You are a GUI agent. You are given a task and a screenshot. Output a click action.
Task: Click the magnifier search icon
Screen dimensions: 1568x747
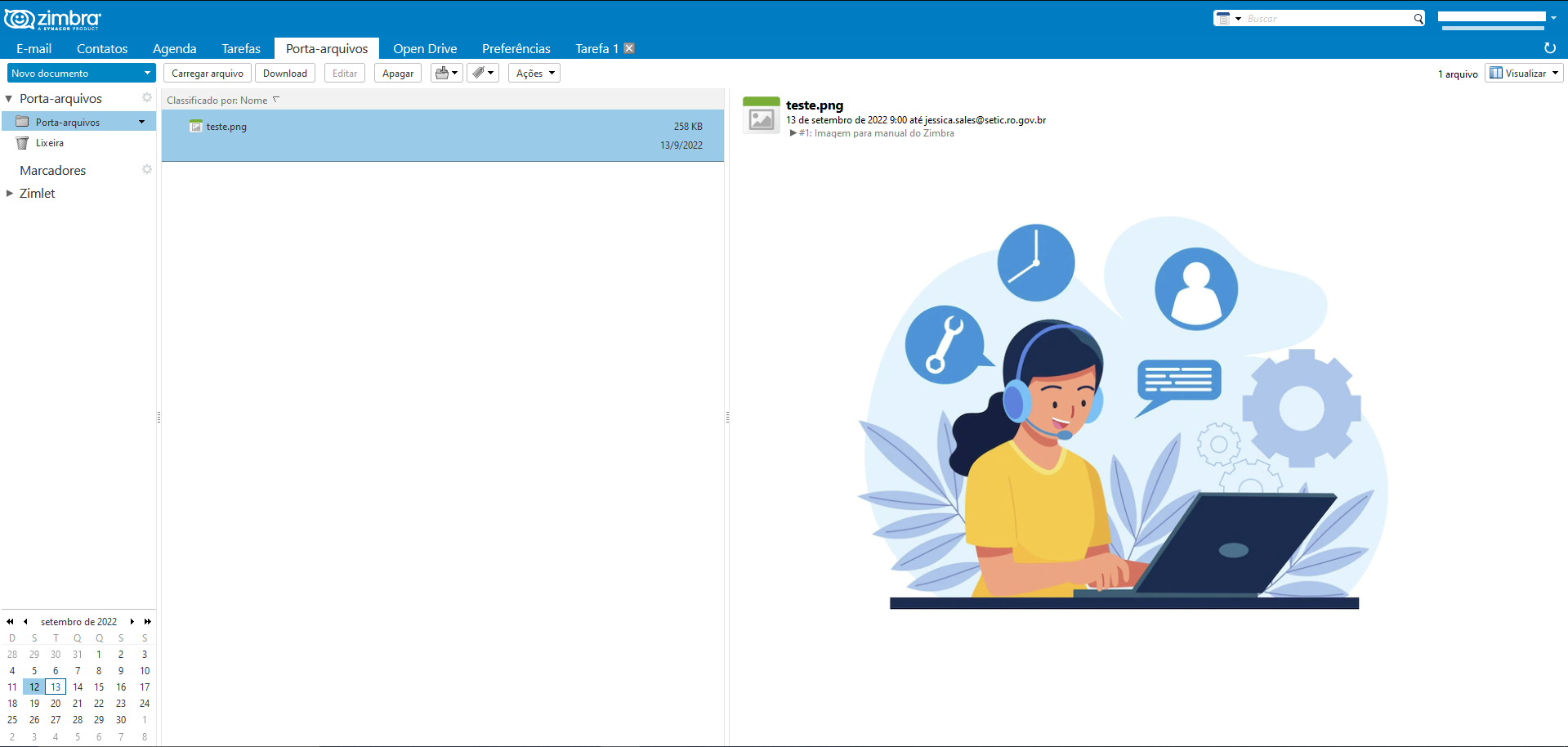coord(1418,19)
